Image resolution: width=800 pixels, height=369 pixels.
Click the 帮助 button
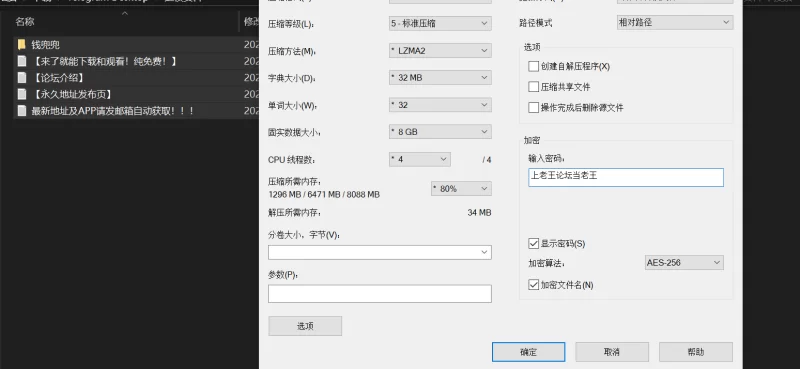[x=696, y=352]
